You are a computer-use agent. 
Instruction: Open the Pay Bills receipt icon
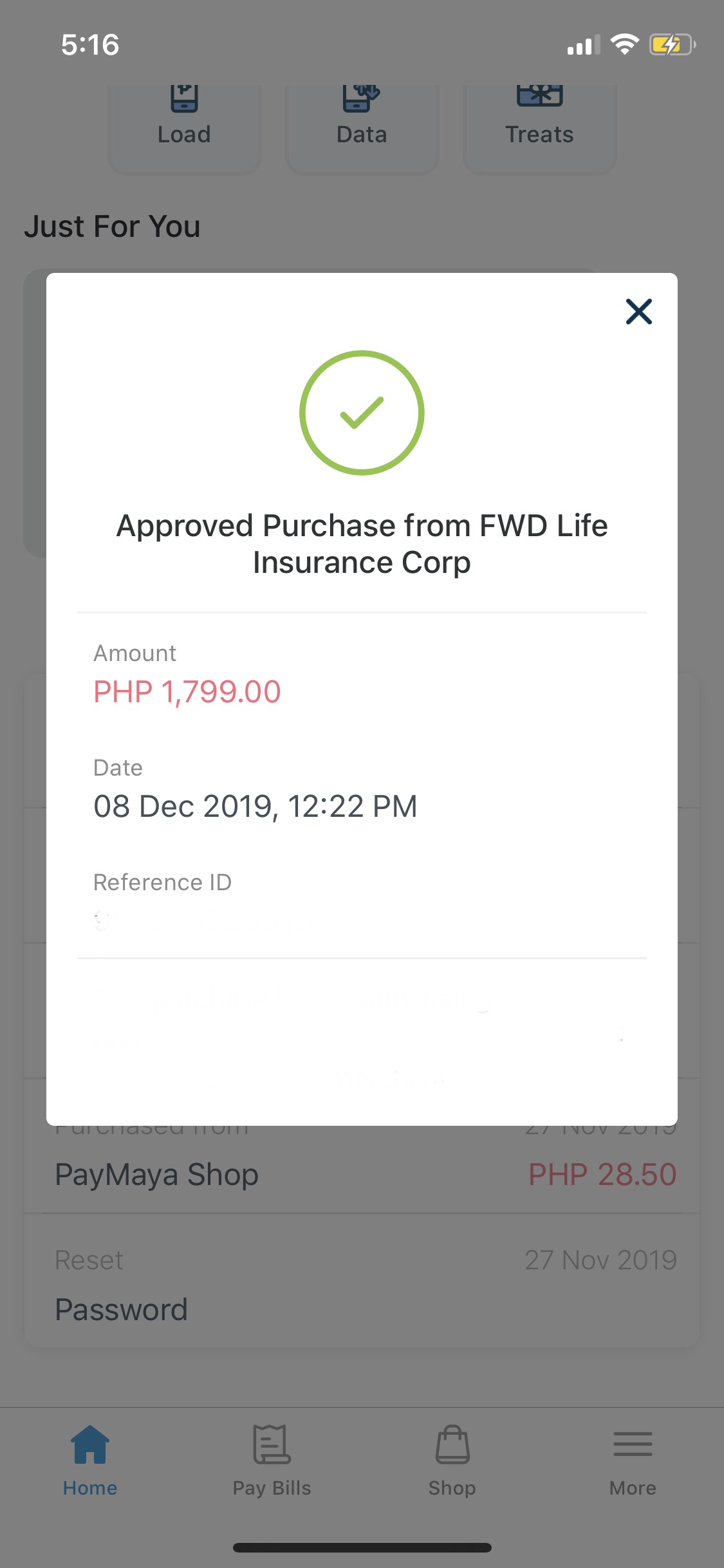[272, 1444]
